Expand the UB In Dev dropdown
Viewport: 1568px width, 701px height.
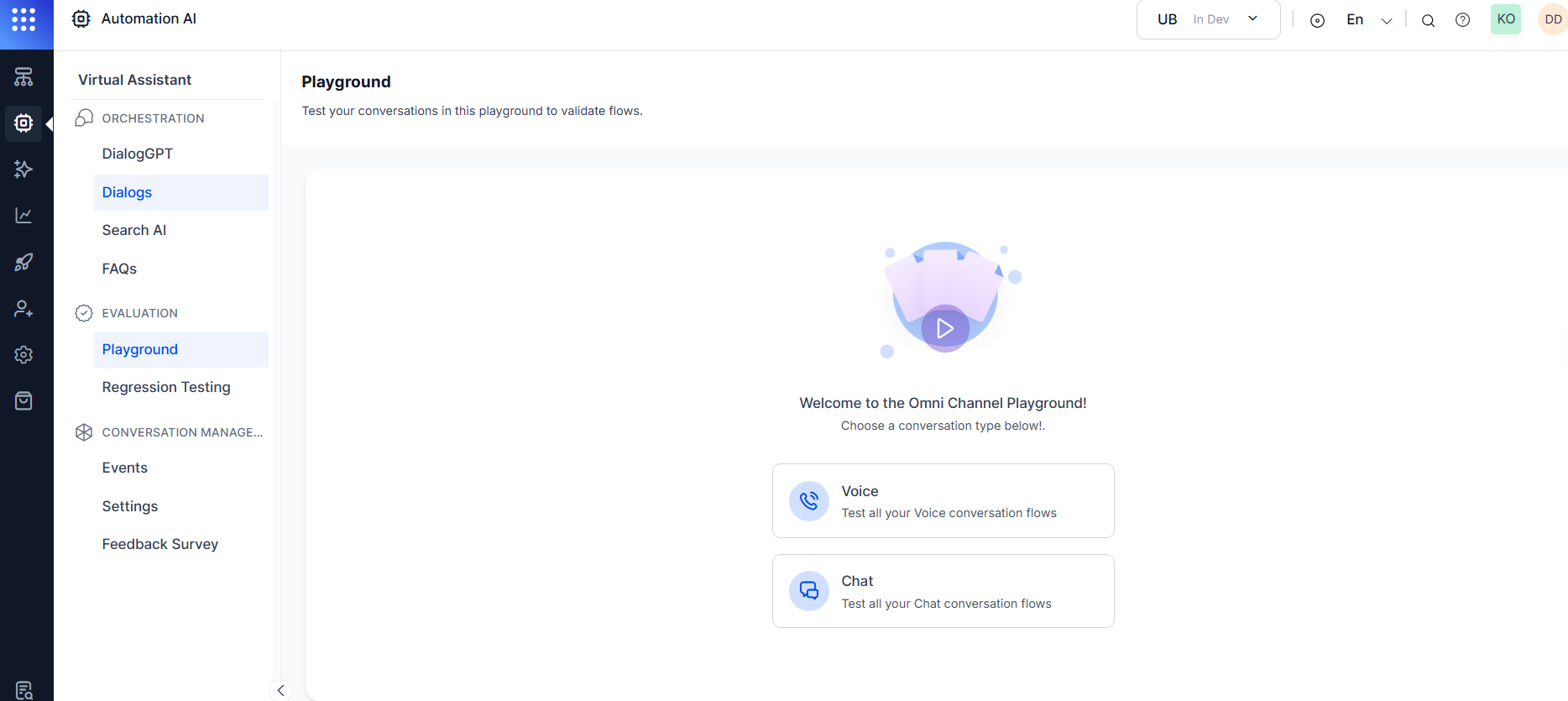(1208, 19)
